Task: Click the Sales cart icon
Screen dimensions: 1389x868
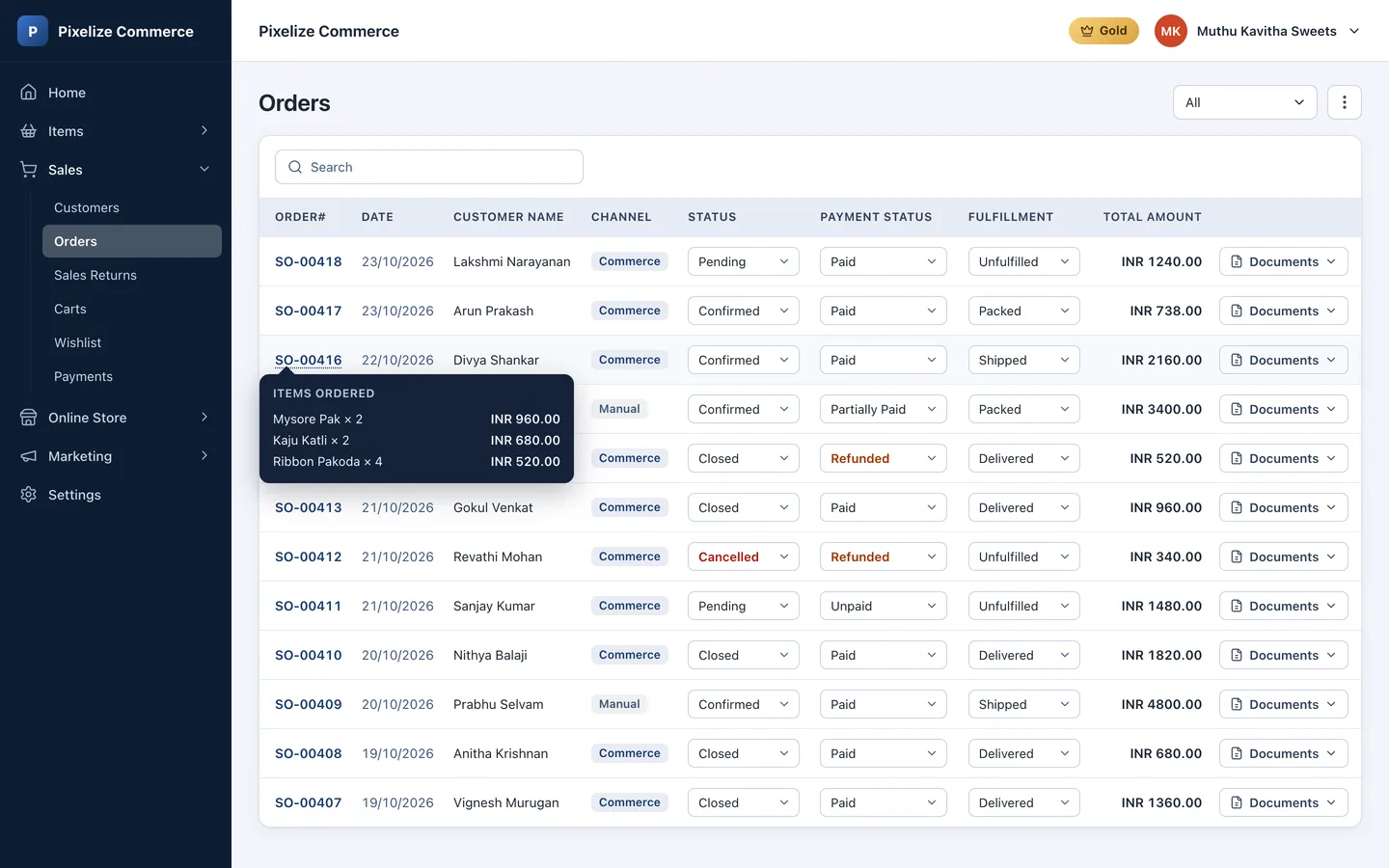Action: click(x=29, y=170)
